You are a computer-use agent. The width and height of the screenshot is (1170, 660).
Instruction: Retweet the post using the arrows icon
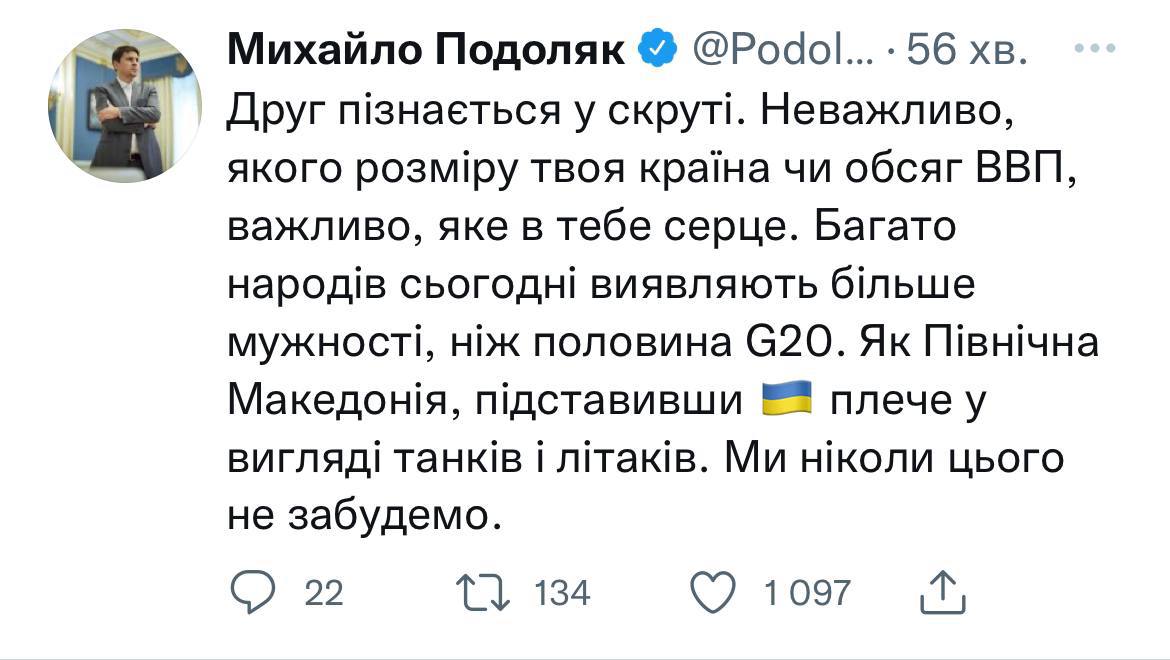point(485,593)
